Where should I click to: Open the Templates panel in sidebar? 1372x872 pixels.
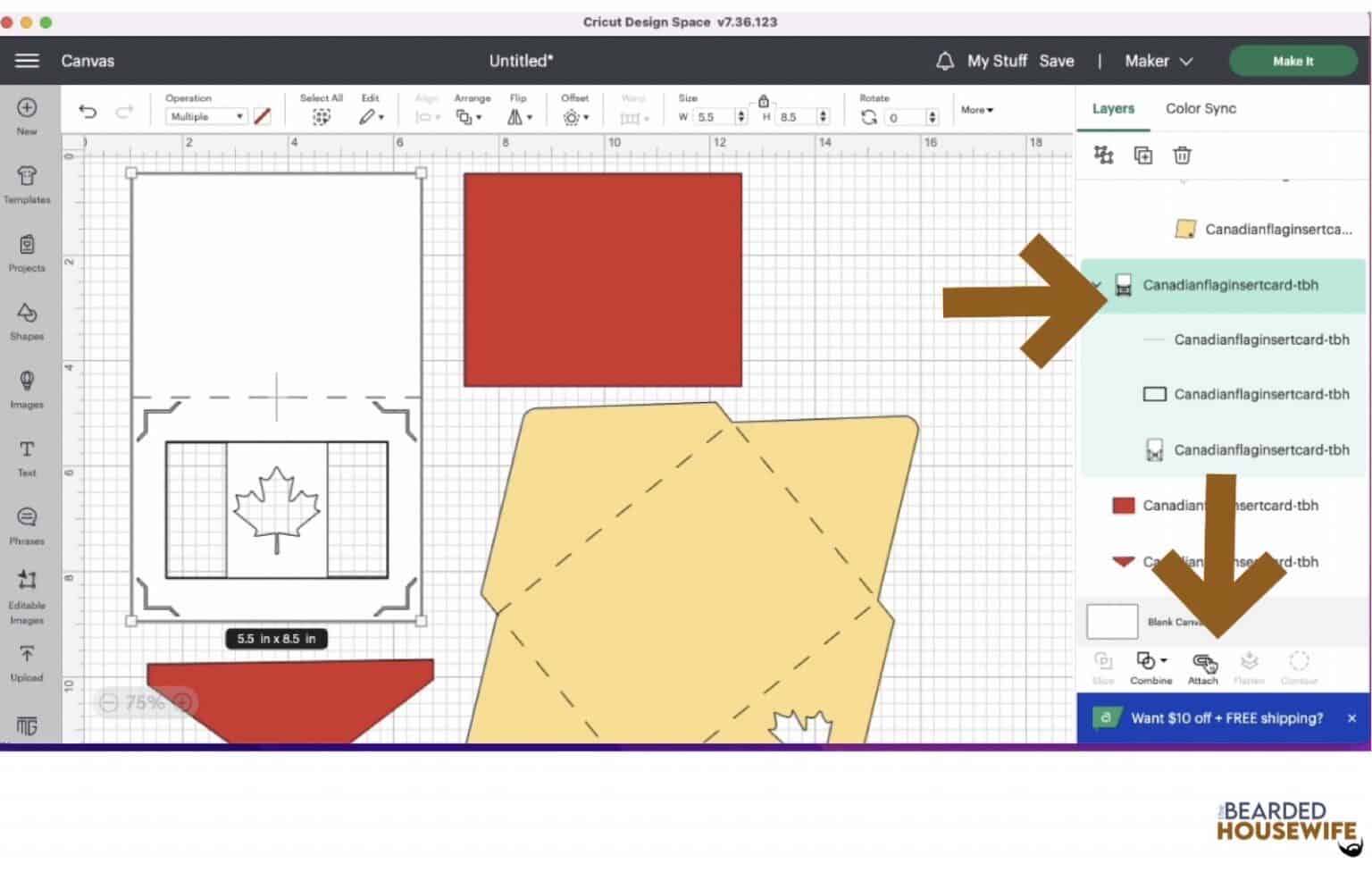pos(27,184)
